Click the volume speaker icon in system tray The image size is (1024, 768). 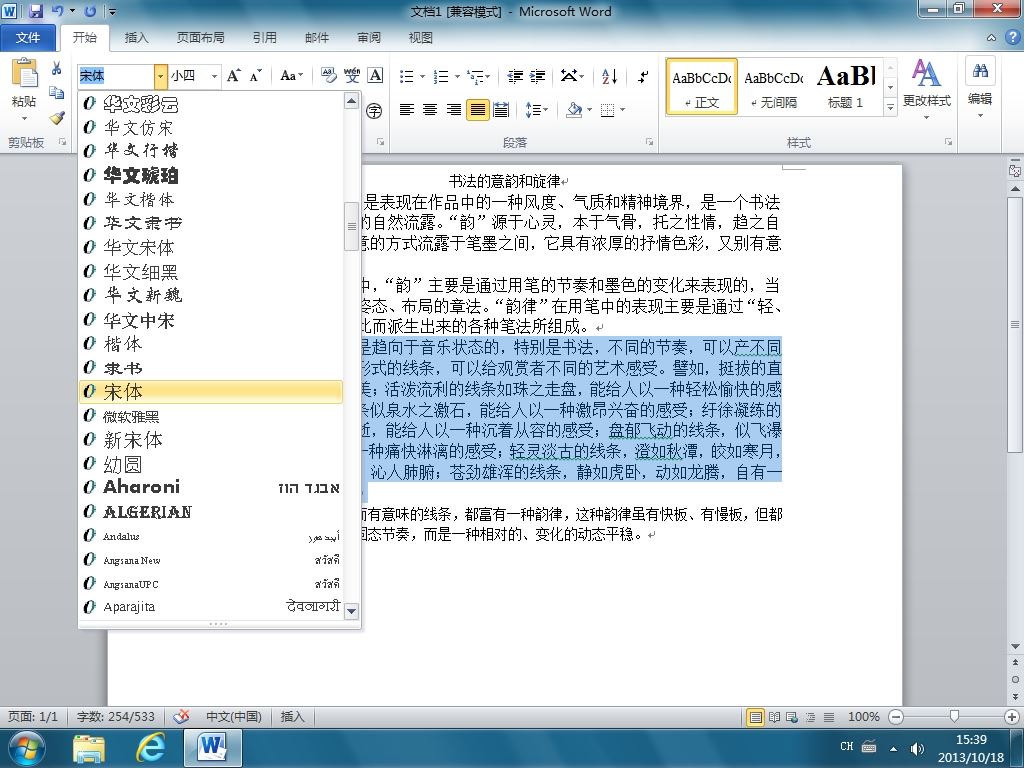click(x=917, y=748)
